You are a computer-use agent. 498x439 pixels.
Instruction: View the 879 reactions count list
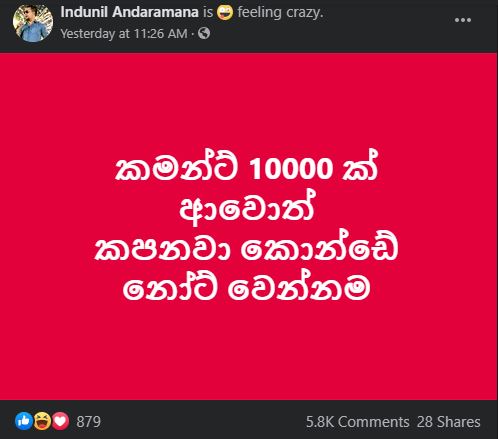click(88, 422)
